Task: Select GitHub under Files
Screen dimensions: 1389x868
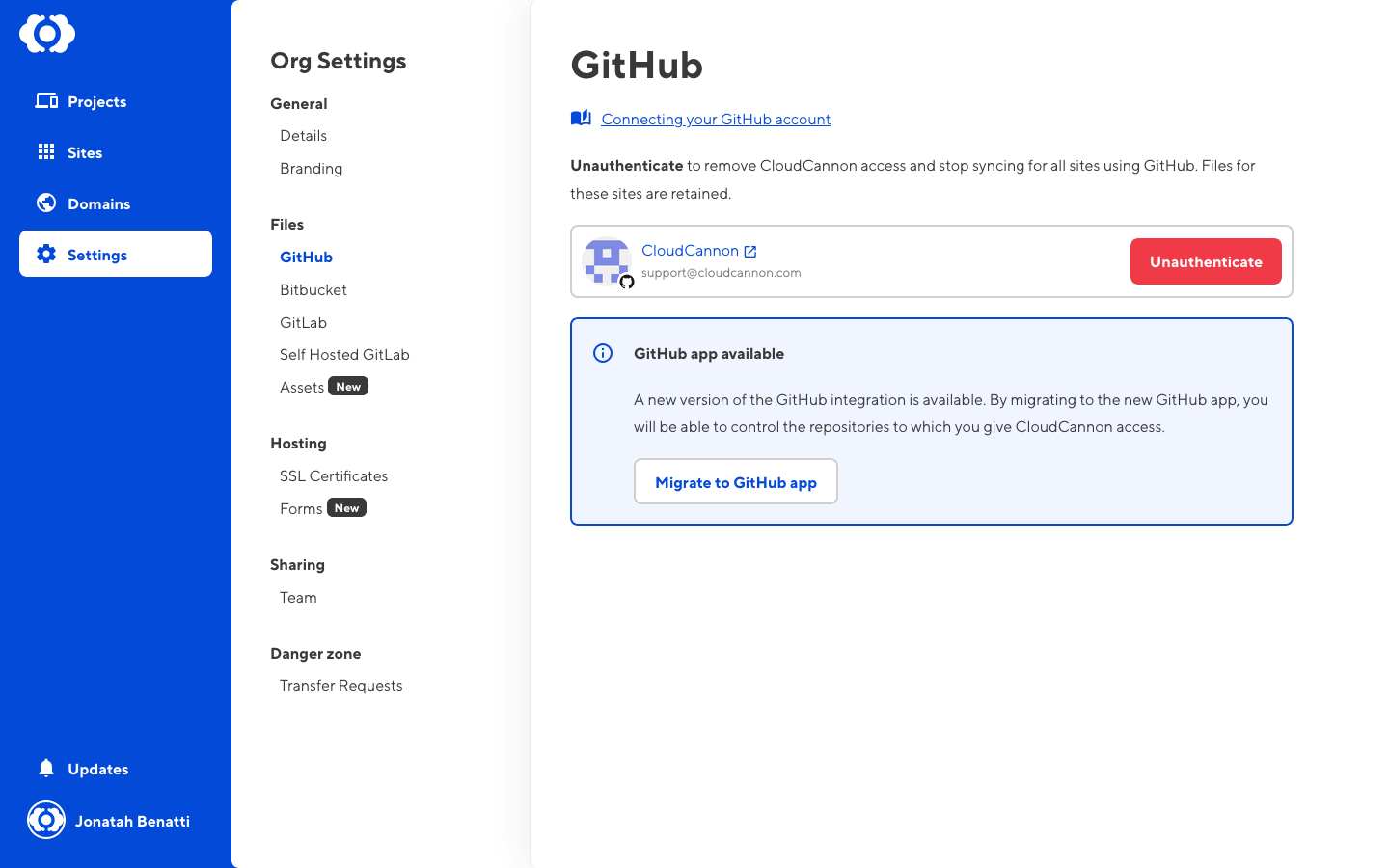Action: (x=306, y=258)
